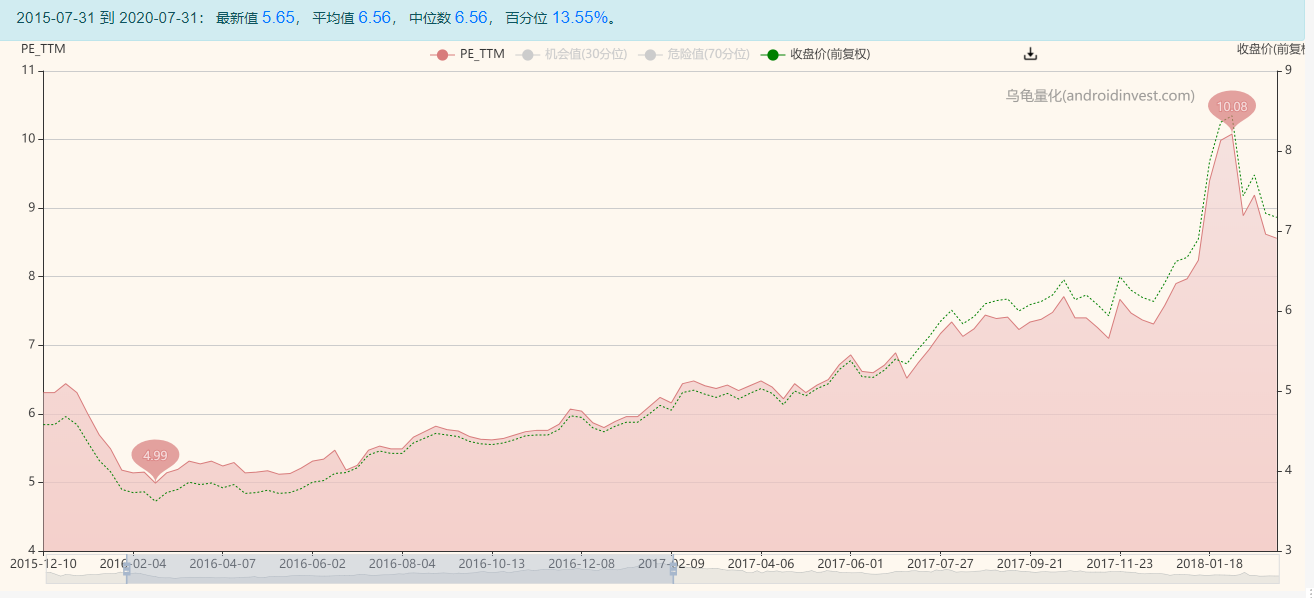The height and width of the screenshot is (598, 1314).
Task: Click the gray 危险值(70分位) legend dot
Action: tap(652, 55)
